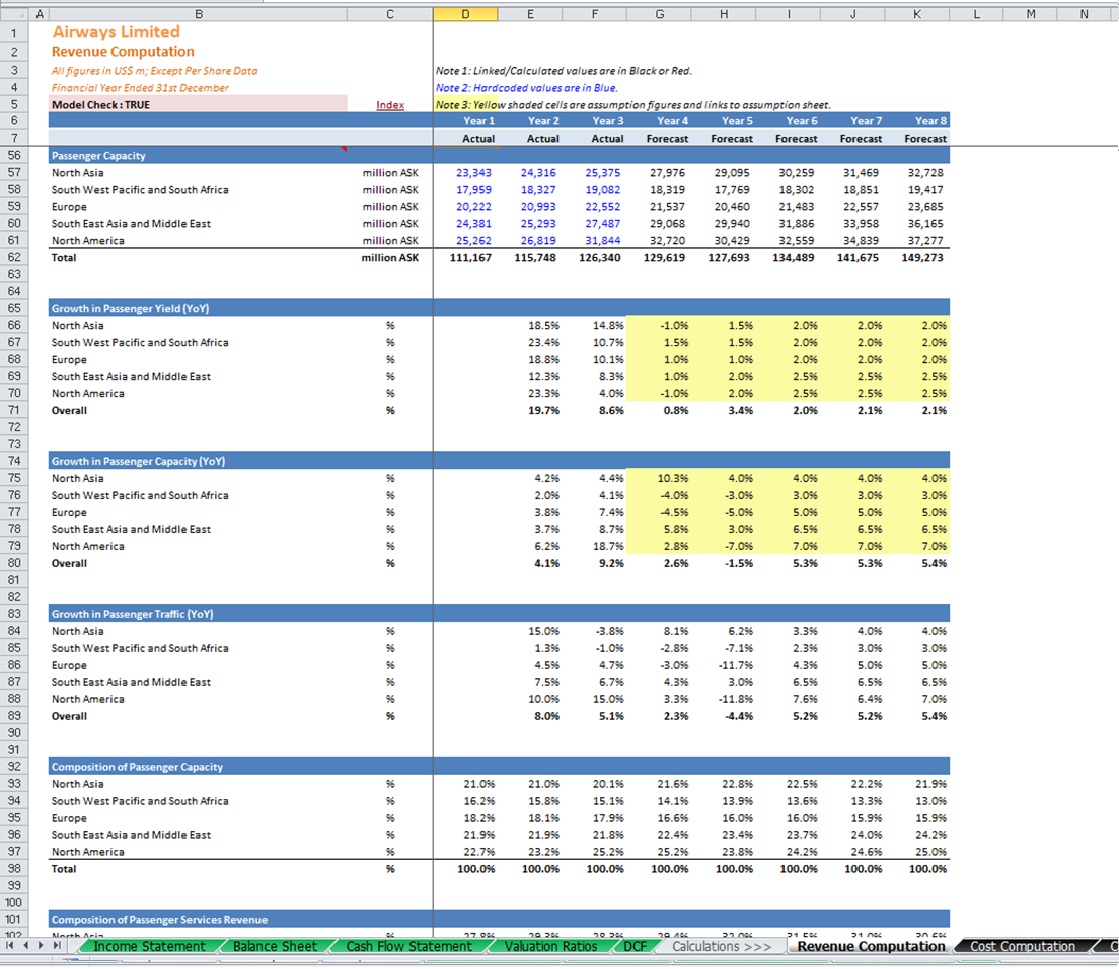The width and height of the screenshot is (1119, 969).
Task: Select Calculations >>> sheet tab
Action: click(x=721, y=946)
